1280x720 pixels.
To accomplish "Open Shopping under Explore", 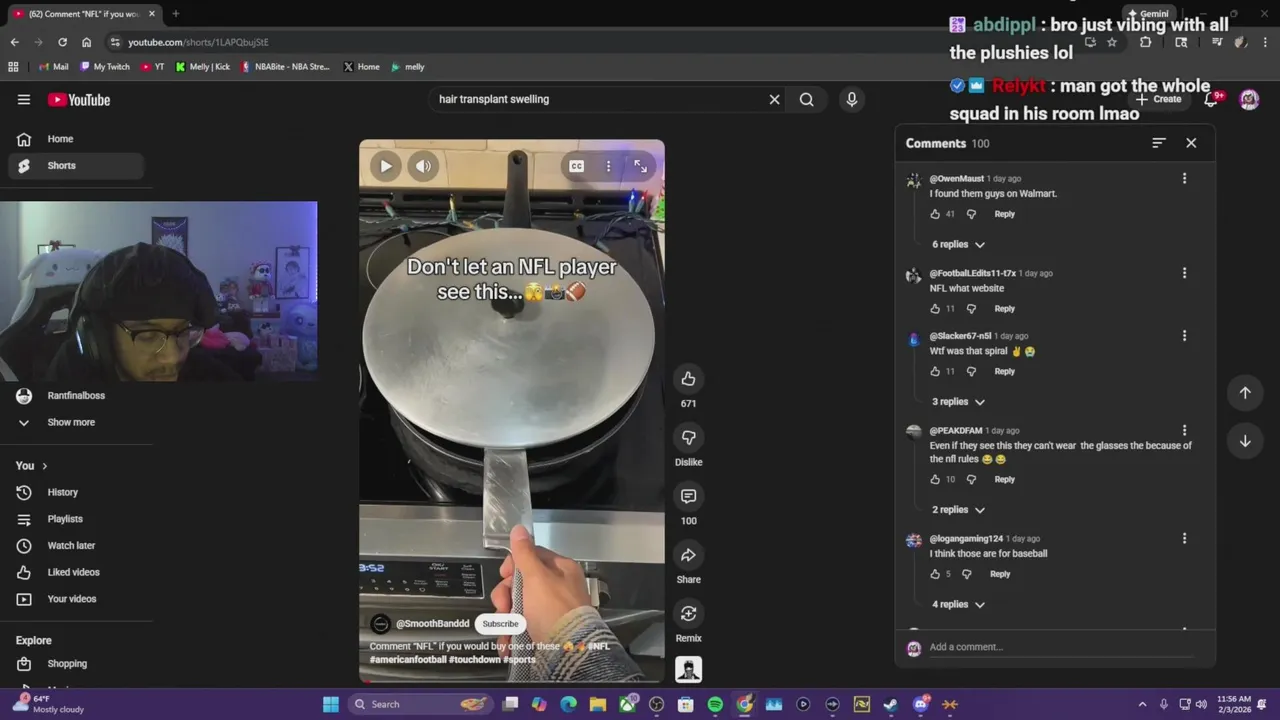I will [76, 664].
